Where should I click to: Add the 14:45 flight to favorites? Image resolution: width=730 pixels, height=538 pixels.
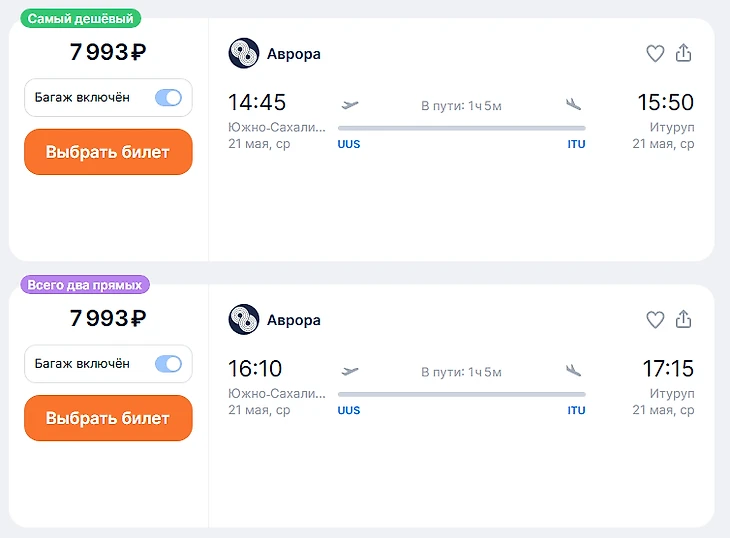655,54
